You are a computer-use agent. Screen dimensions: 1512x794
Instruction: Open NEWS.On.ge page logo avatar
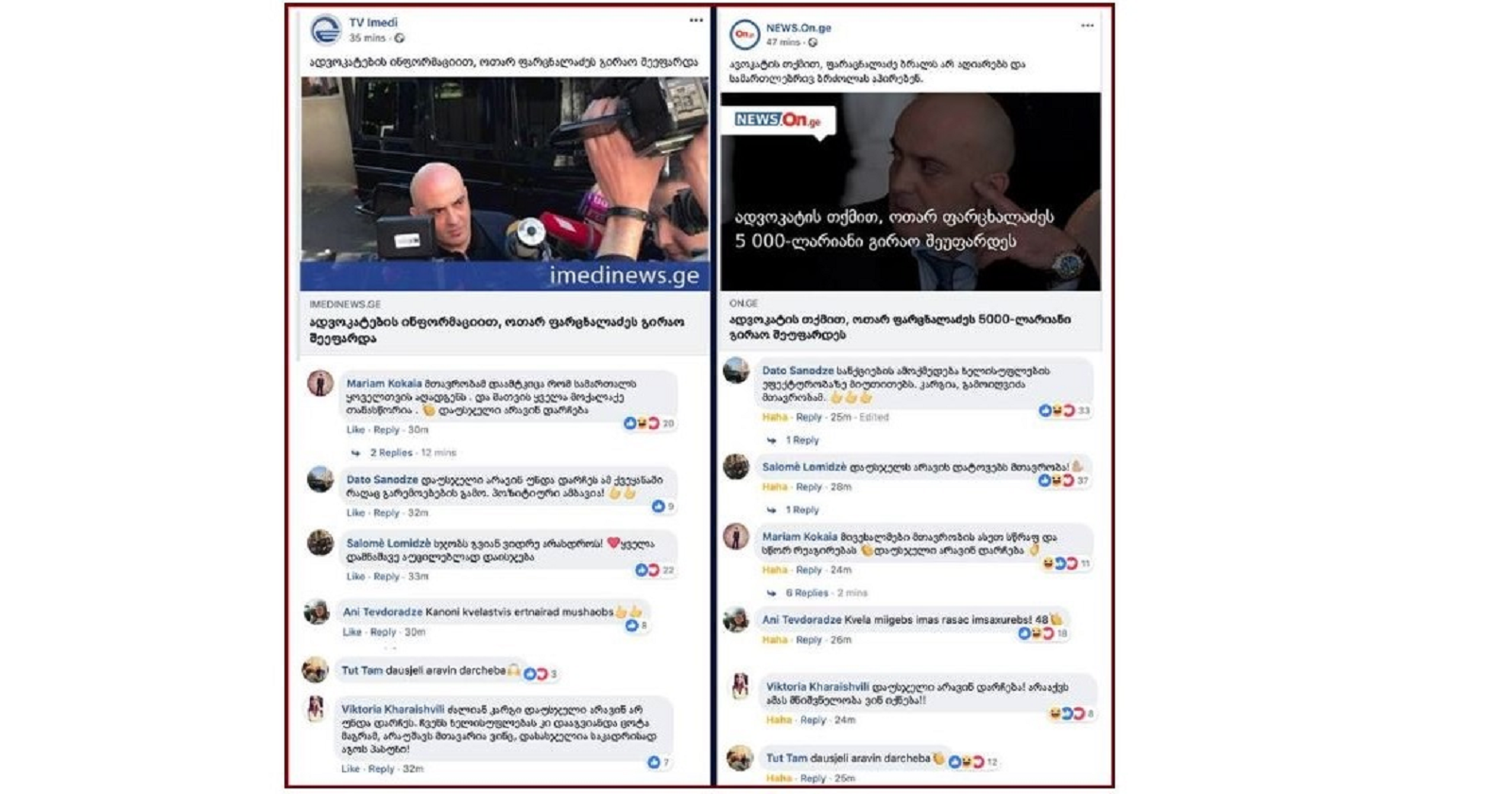point(745,35)
